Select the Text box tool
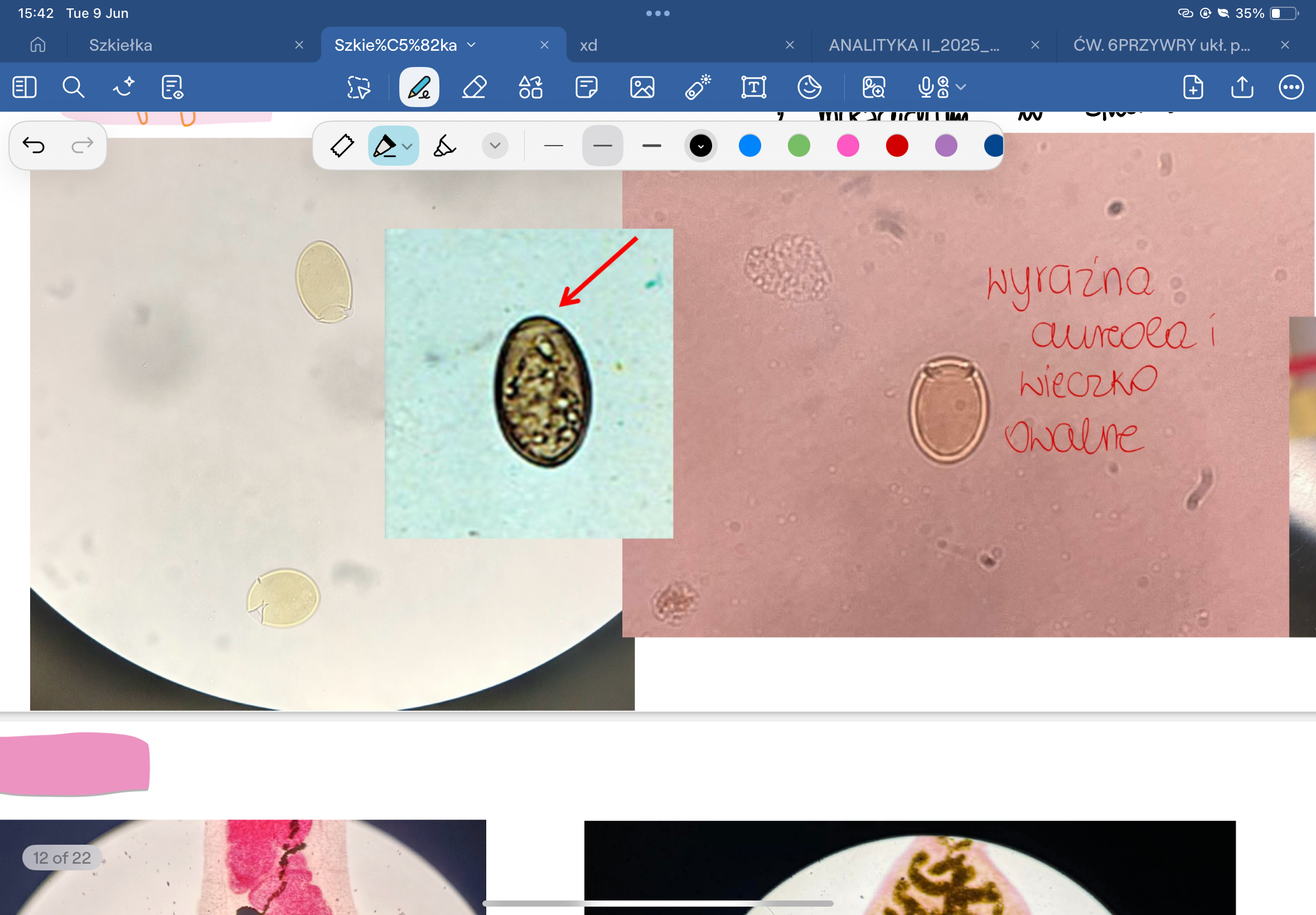This screenshot has height=915, width=1316. click(753, 87)
